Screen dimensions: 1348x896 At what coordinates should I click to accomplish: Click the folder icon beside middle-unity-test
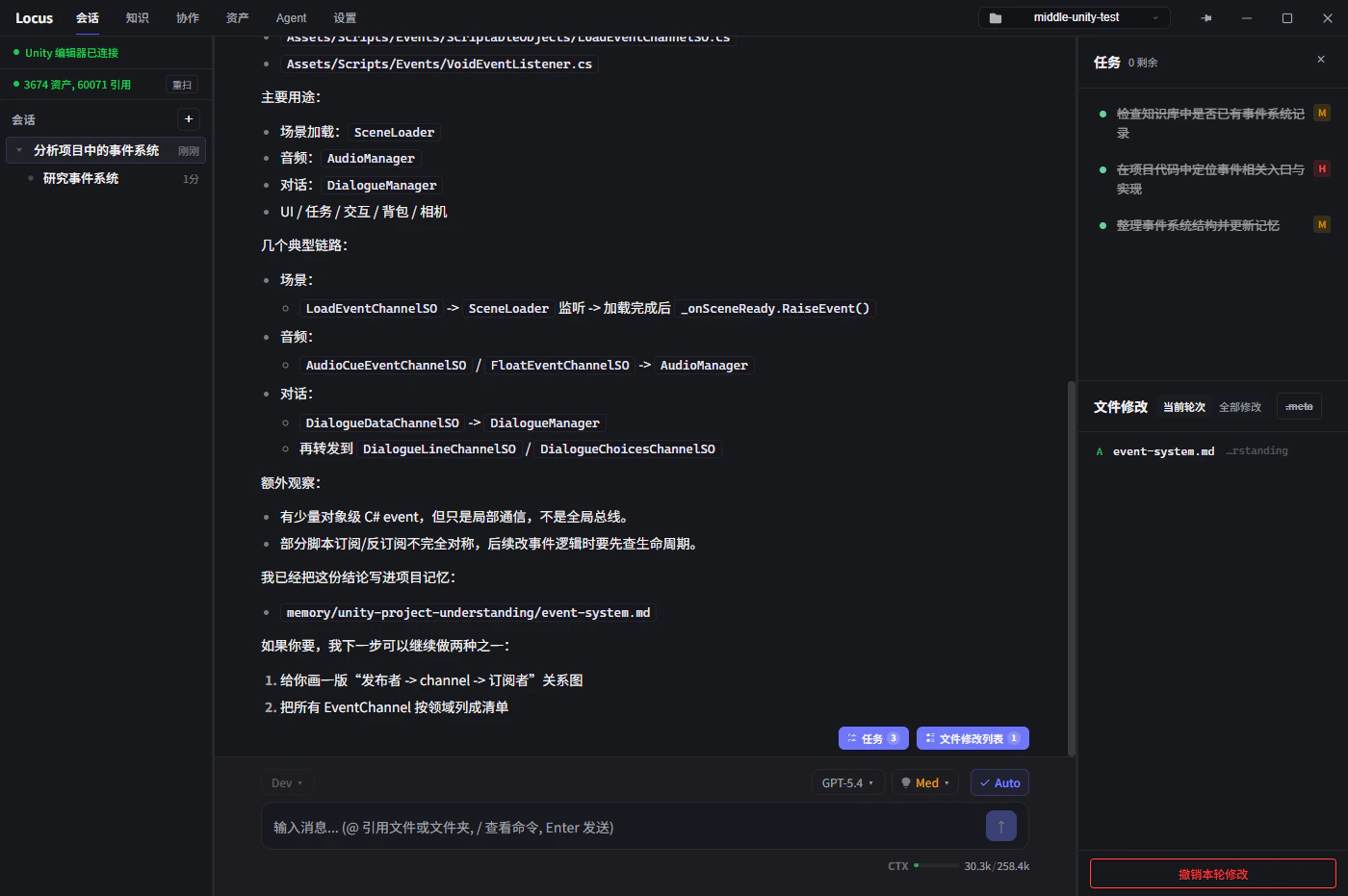996,16
